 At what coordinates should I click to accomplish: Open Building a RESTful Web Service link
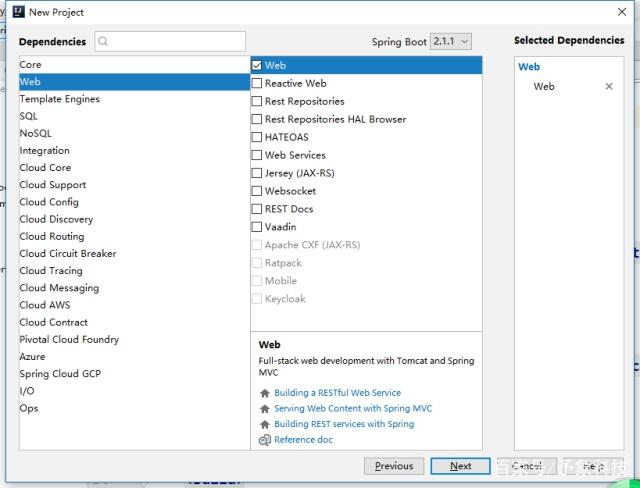pyautogui.click(x=338, y=393)
